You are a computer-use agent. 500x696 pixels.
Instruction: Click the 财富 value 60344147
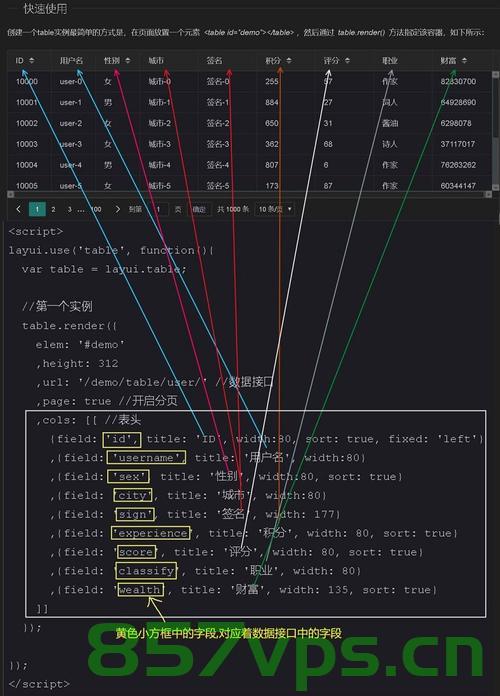pos(458,186)
